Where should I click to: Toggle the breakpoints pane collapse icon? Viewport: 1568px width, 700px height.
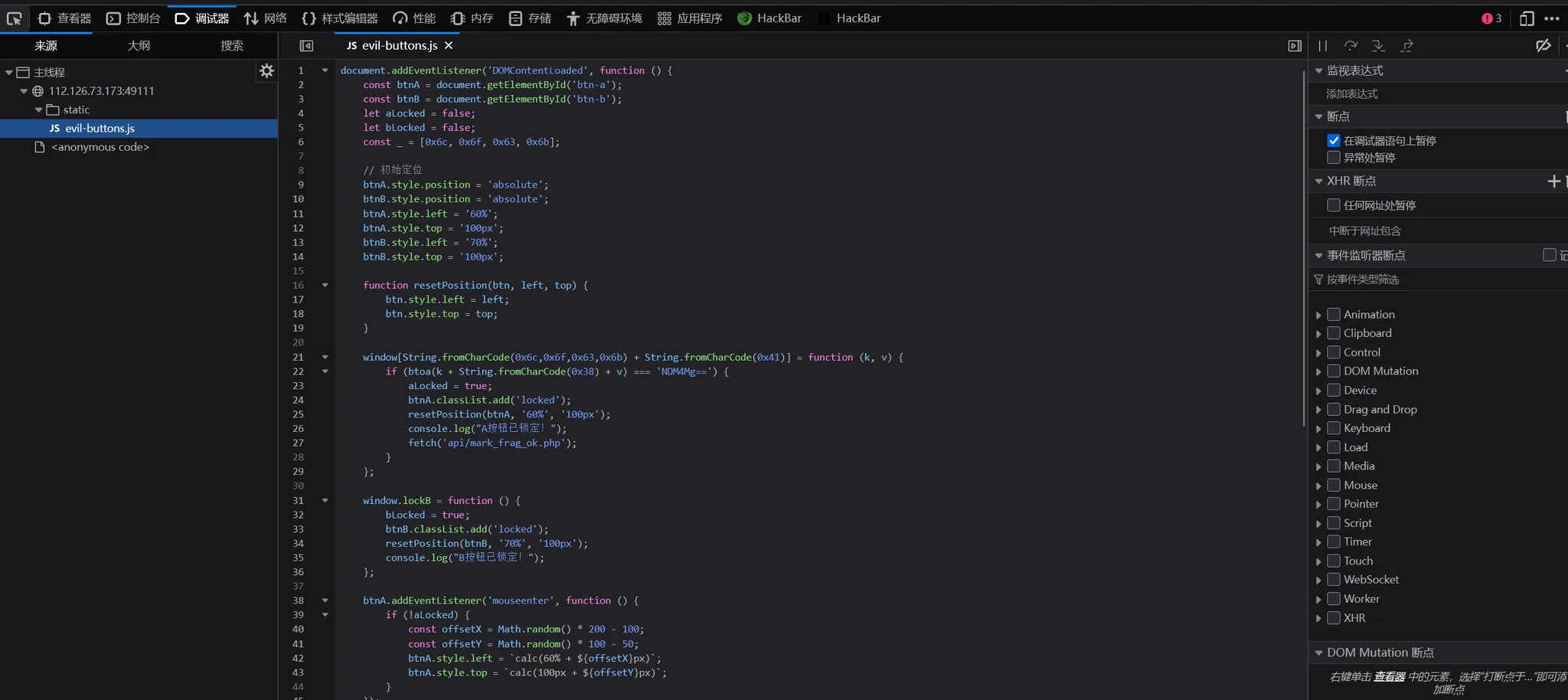(1295, 46)
